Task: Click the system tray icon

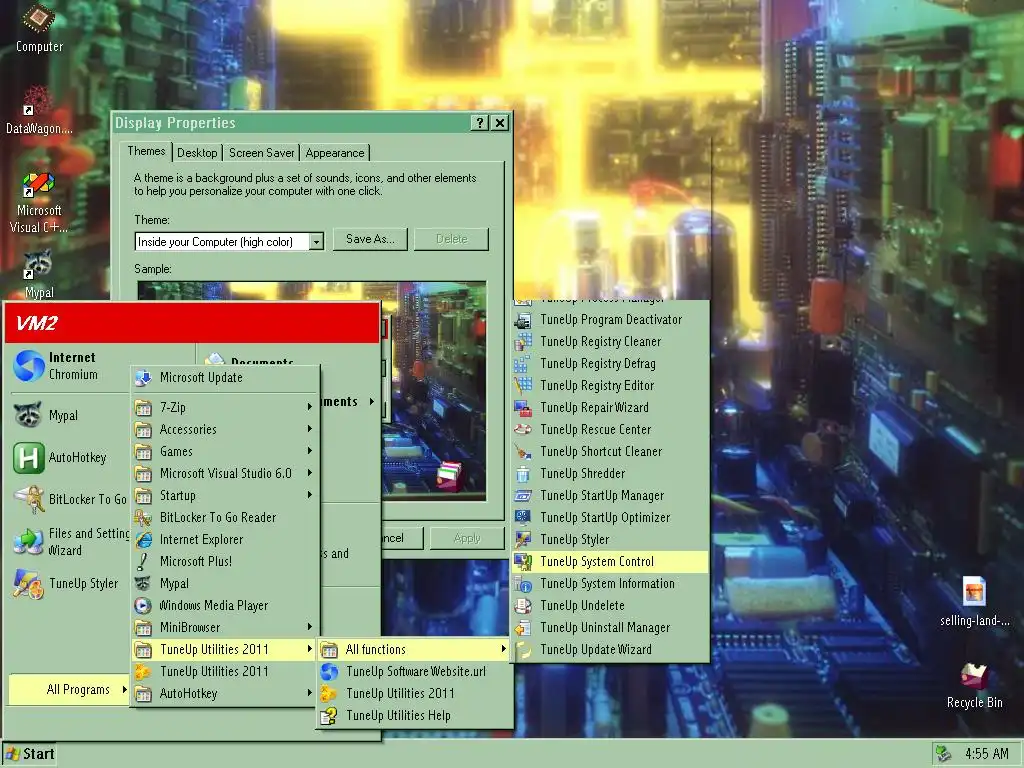Action: click(x=943, y=754)
